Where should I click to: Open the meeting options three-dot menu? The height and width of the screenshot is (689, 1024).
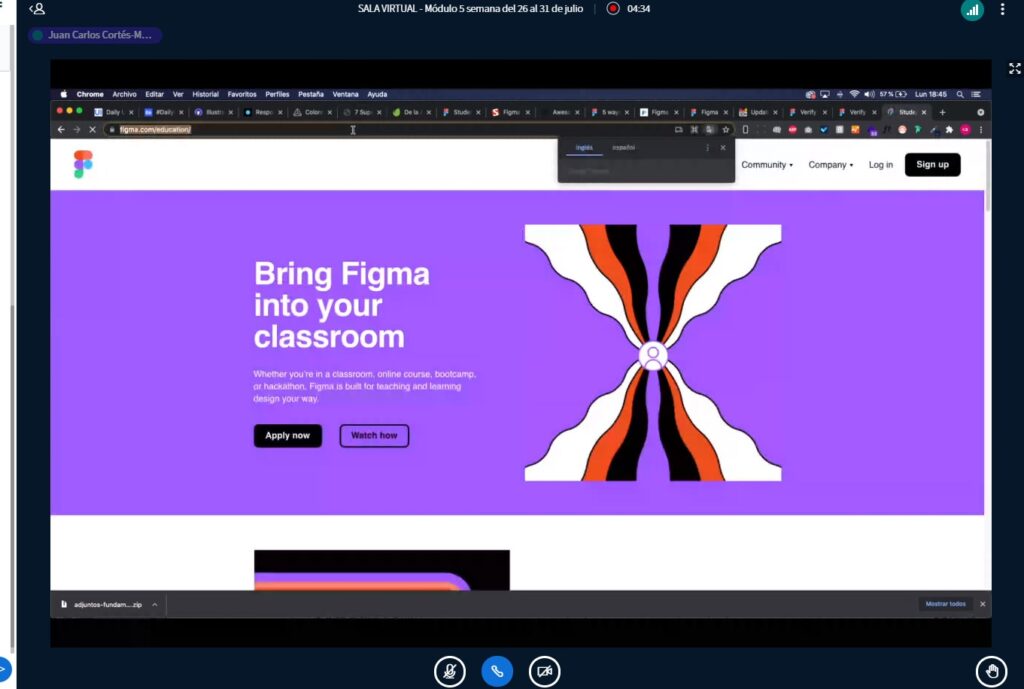1002,9
